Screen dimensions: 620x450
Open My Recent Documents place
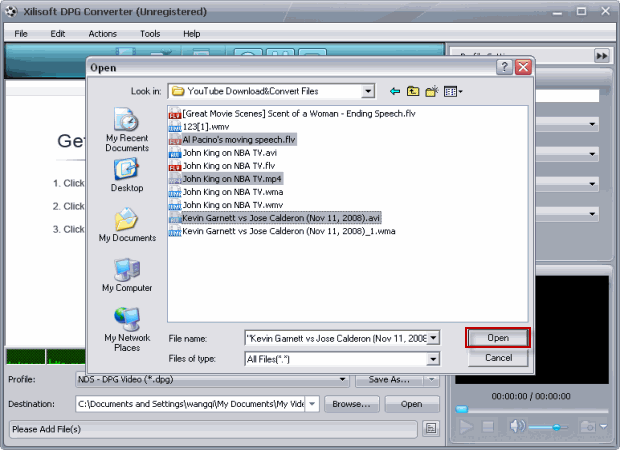tap(127, 130)
